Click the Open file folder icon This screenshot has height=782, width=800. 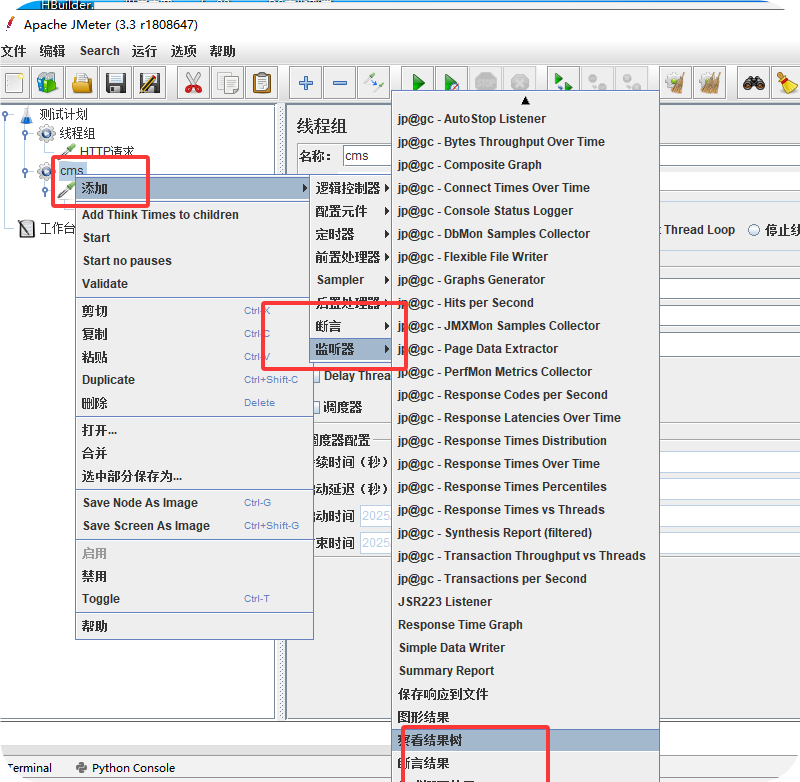tap(82, 83)
